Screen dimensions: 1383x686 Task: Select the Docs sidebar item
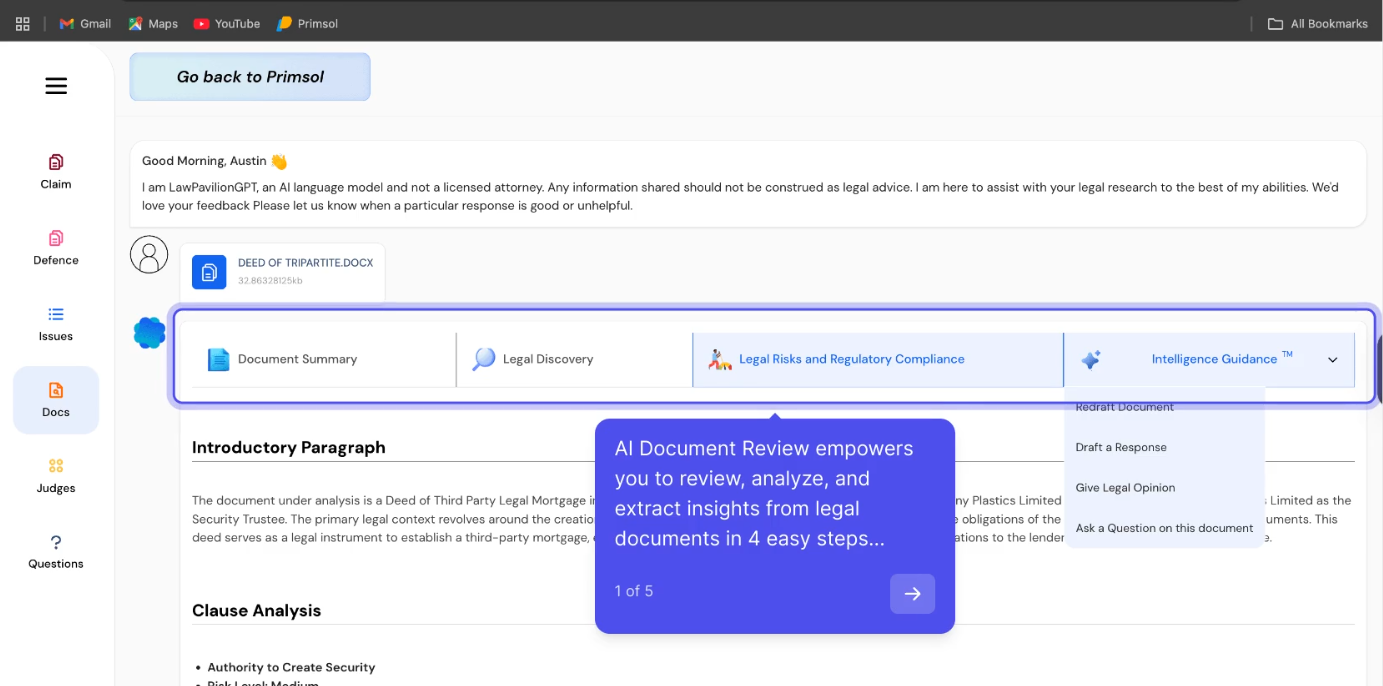56,400
